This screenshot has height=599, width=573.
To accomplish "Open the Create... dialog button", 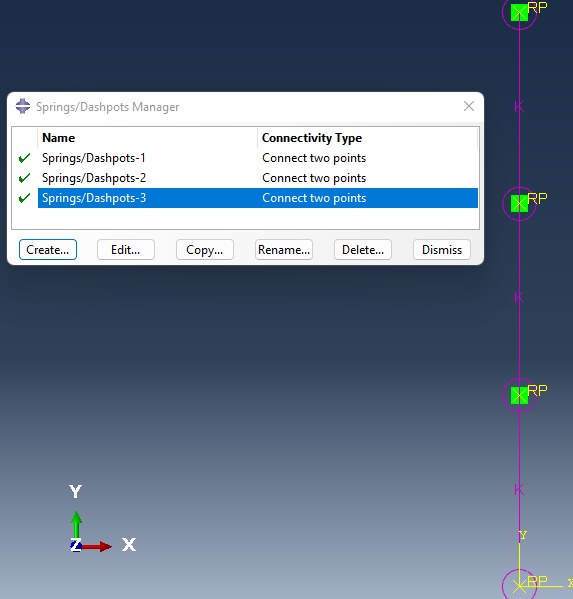I will click(48, 249).
